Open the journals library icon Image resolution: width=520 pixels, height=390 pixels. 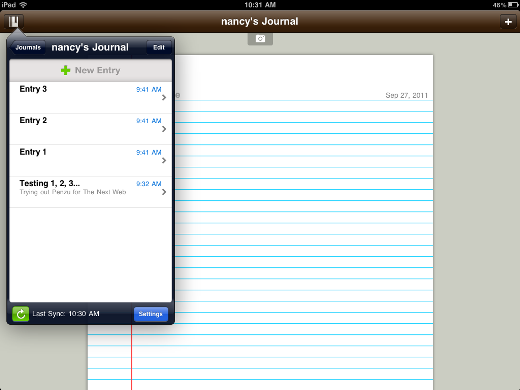14,22
